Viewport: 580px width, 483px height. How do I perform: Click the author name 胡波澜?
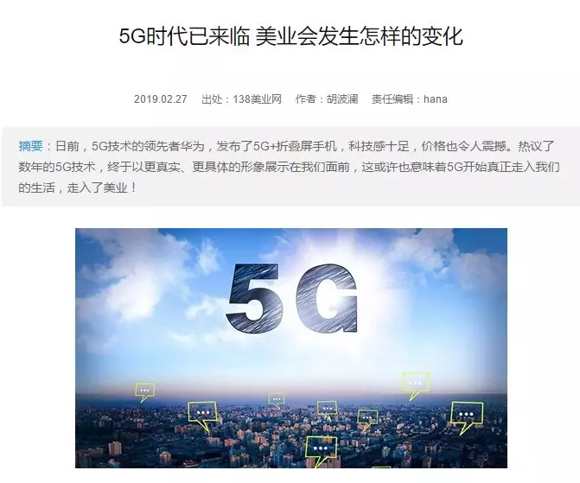point(343,99)
